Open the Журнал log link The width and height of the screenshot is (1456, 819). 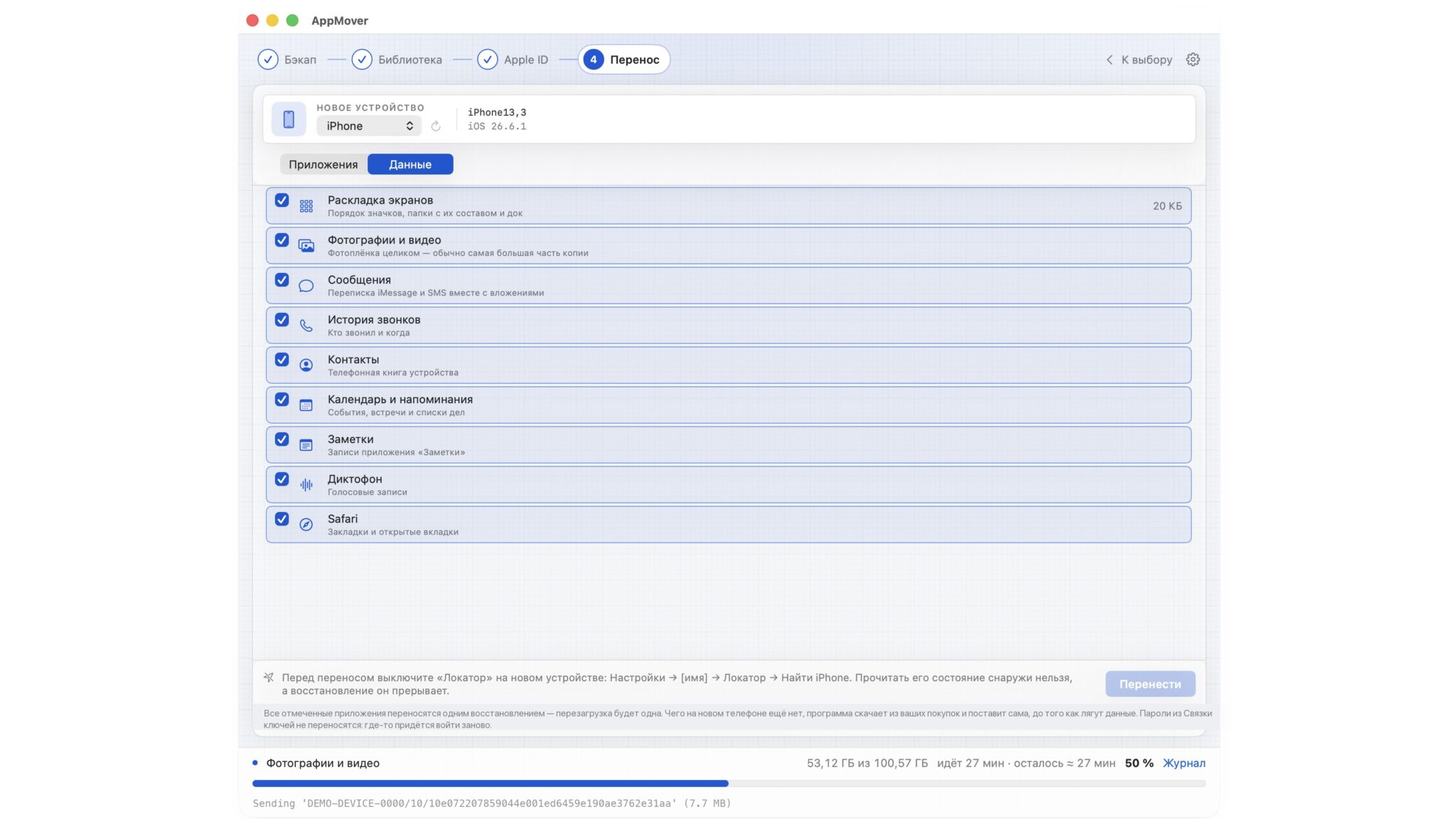tap(1184, 763)
